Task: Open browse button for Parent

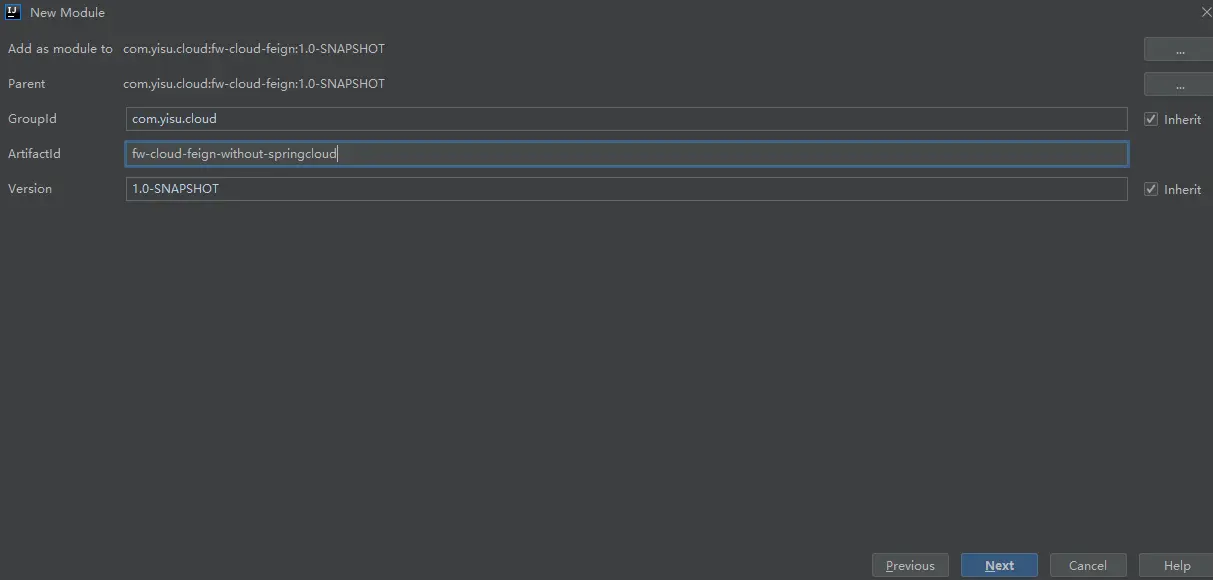Action: tap(1179, 84)
